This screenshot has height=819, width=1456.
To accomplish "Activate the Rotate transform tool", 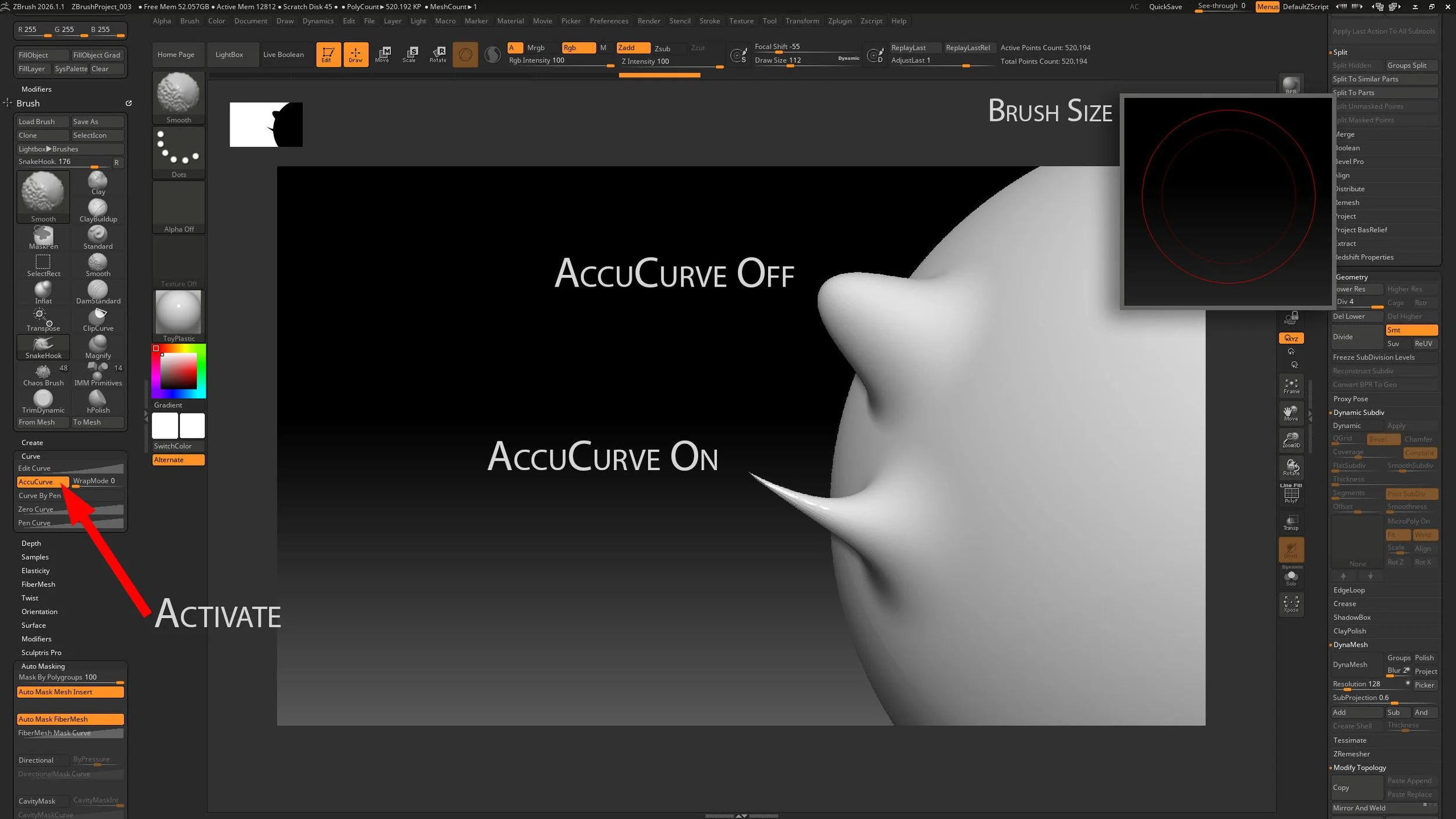I will [437, 54].
